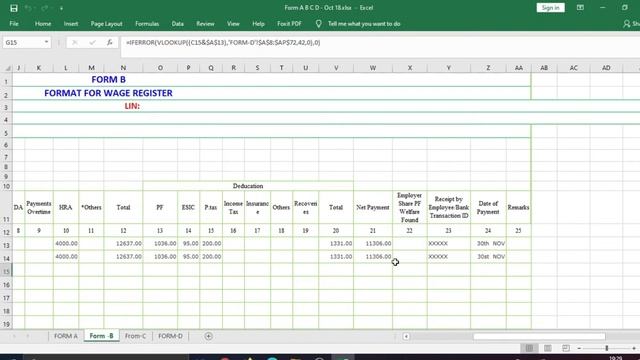Switch to the FORM-D sheet tab
Viewport: 640px width, 360px height.
click(x=170, y=336)
